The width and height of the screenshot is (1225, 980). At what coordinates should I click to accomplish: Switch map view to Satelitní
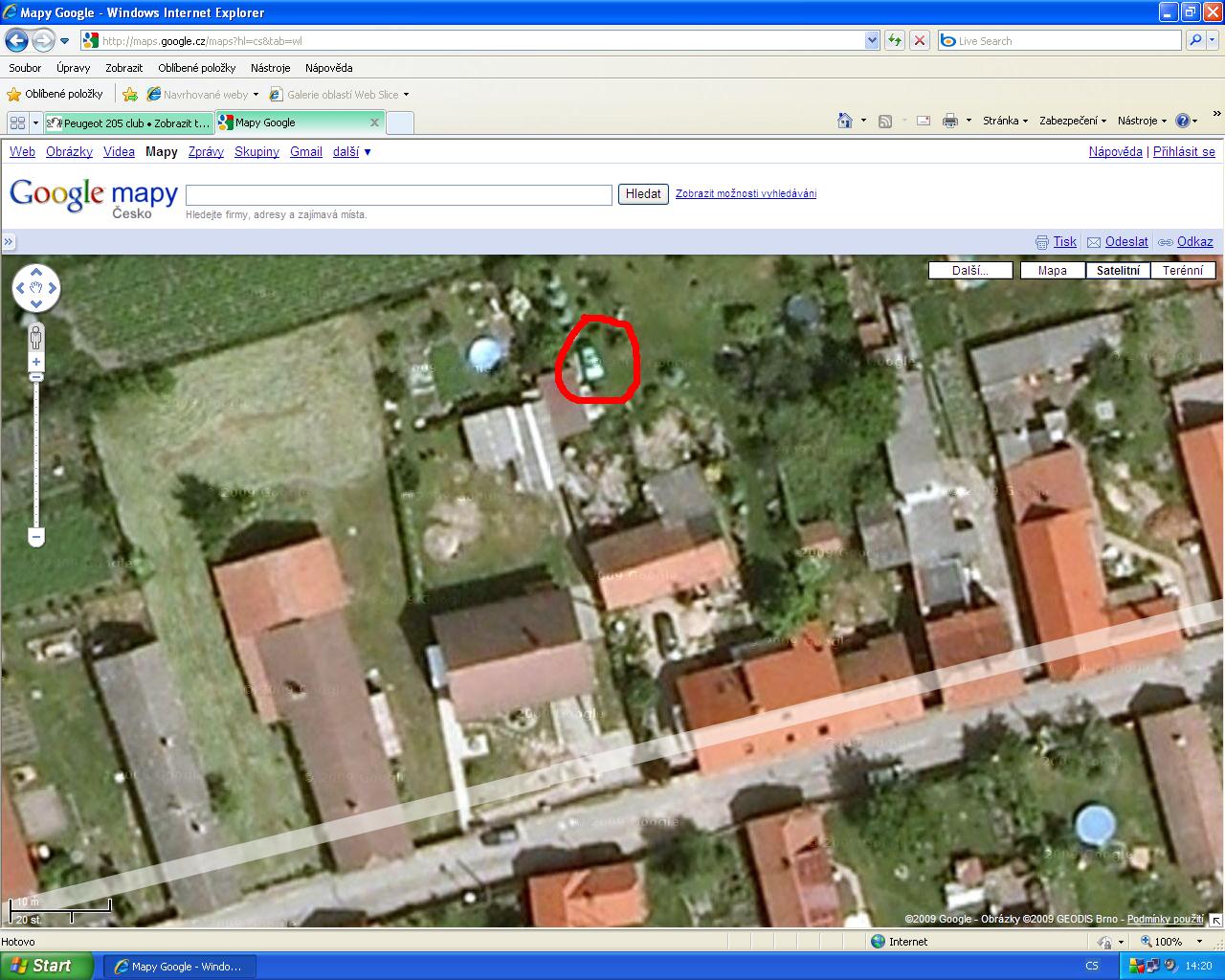(1118, 271)
